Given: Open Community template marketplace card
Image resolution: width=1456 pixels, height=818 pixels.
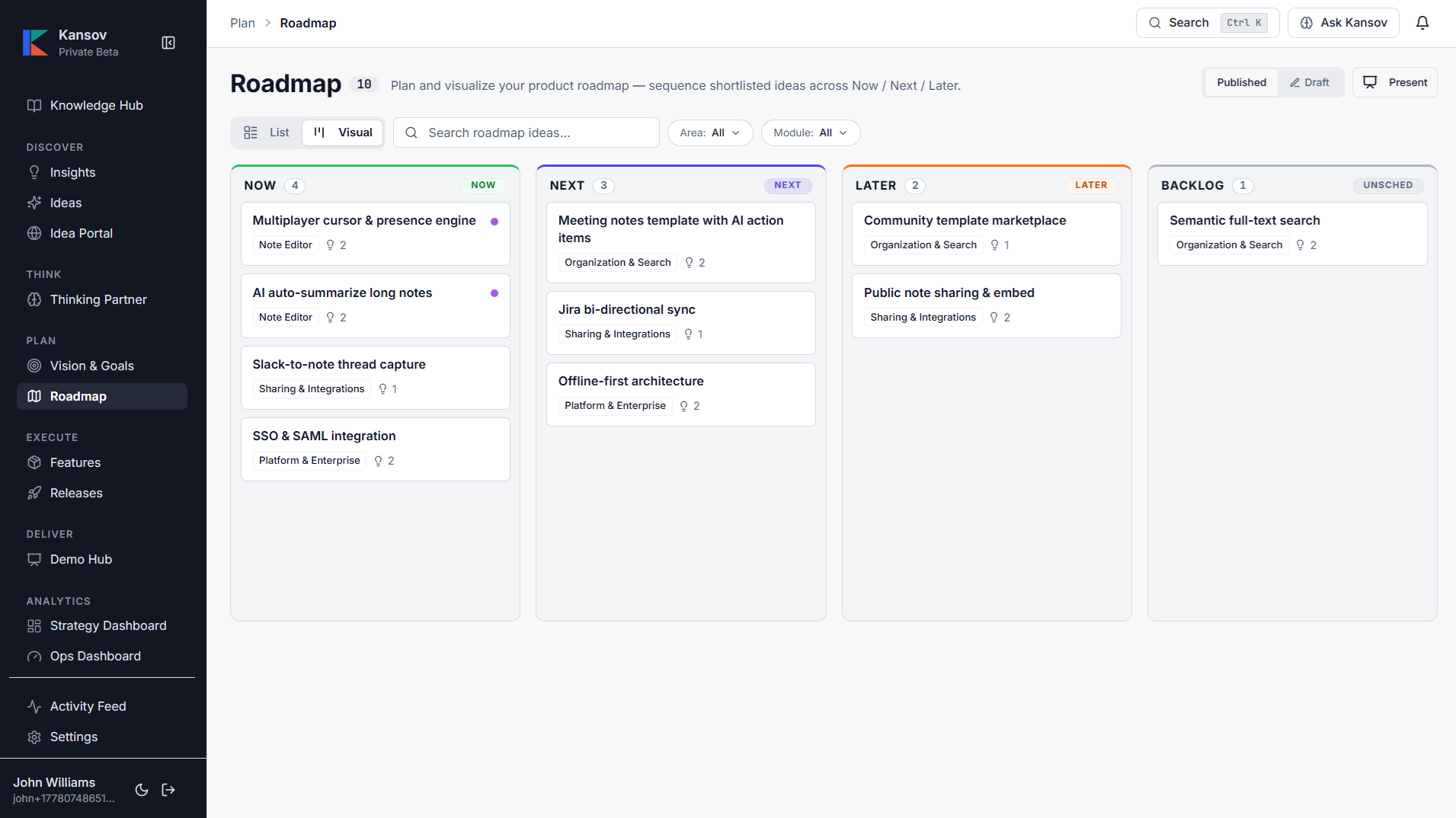Looking at the screenshot, I should click(987, 233).
